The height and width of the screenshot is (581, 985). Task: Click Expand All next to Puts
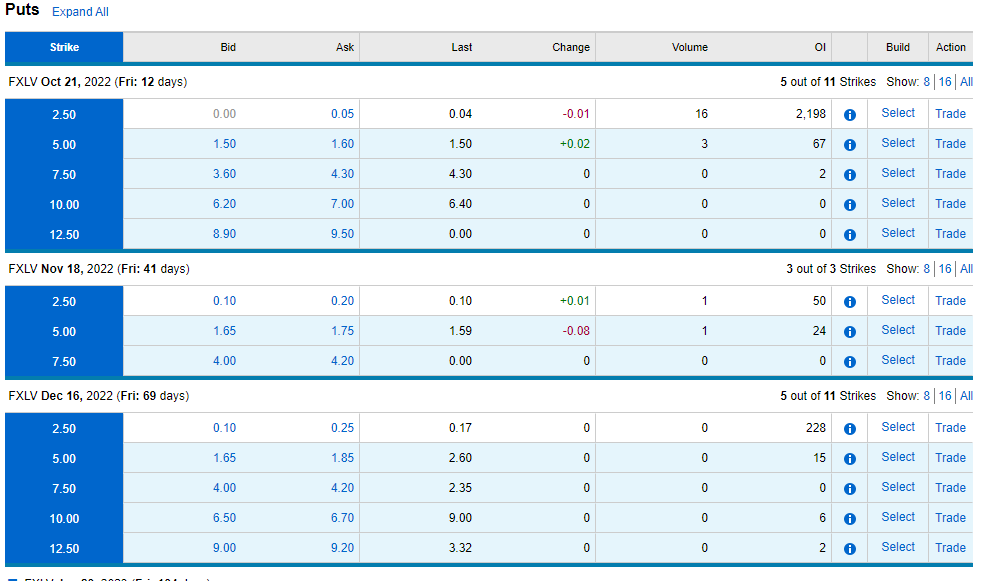[x=80, y=12]
